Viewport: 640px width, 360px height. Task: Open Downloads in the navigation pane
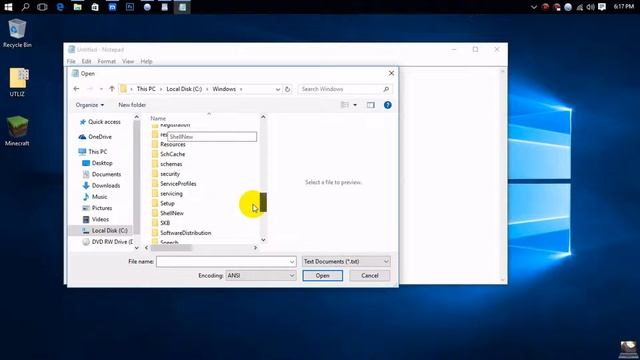101,185
